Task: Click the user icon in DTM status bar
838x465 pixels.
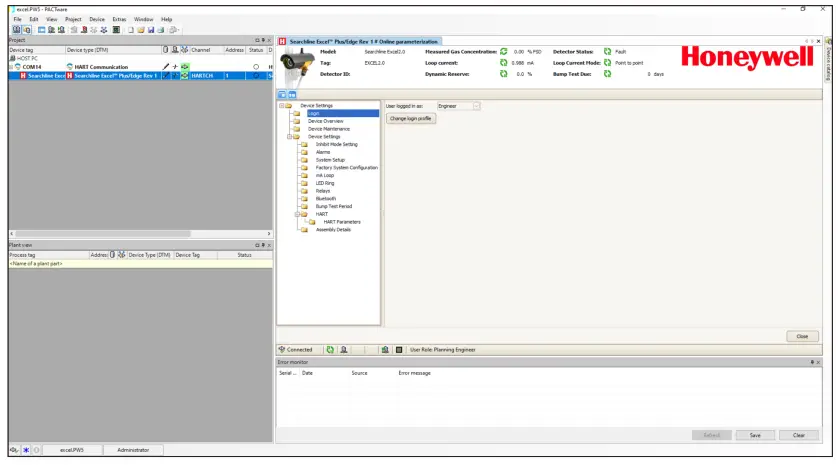Action: tap(344, 350)
